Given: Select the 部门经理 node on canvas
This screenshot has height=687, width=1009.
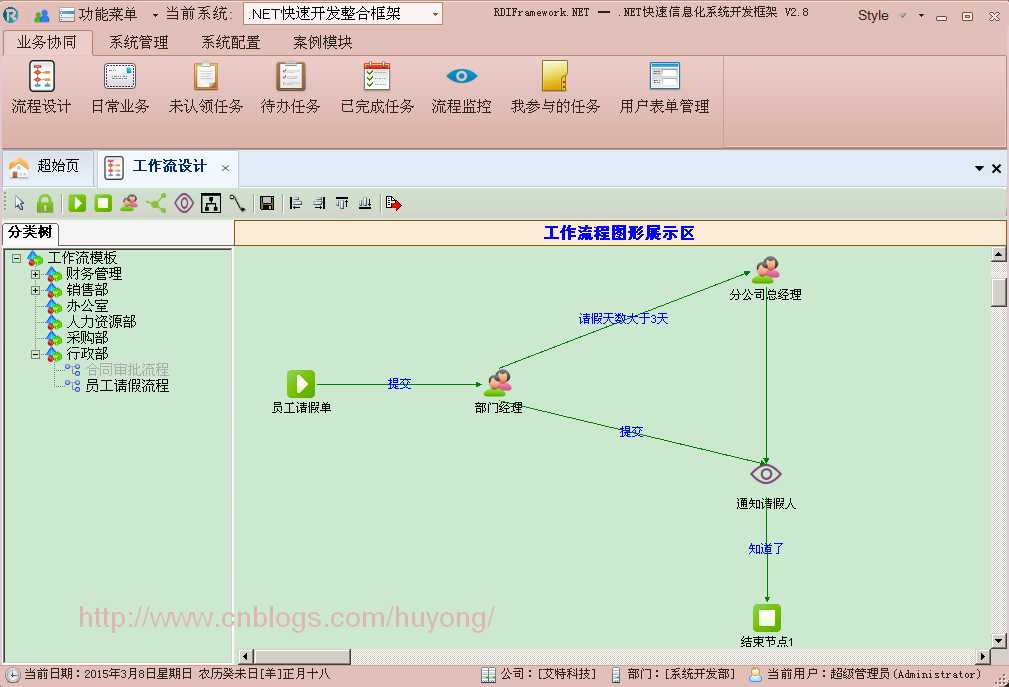Looking at the screenshot, I should pos(498,382).
